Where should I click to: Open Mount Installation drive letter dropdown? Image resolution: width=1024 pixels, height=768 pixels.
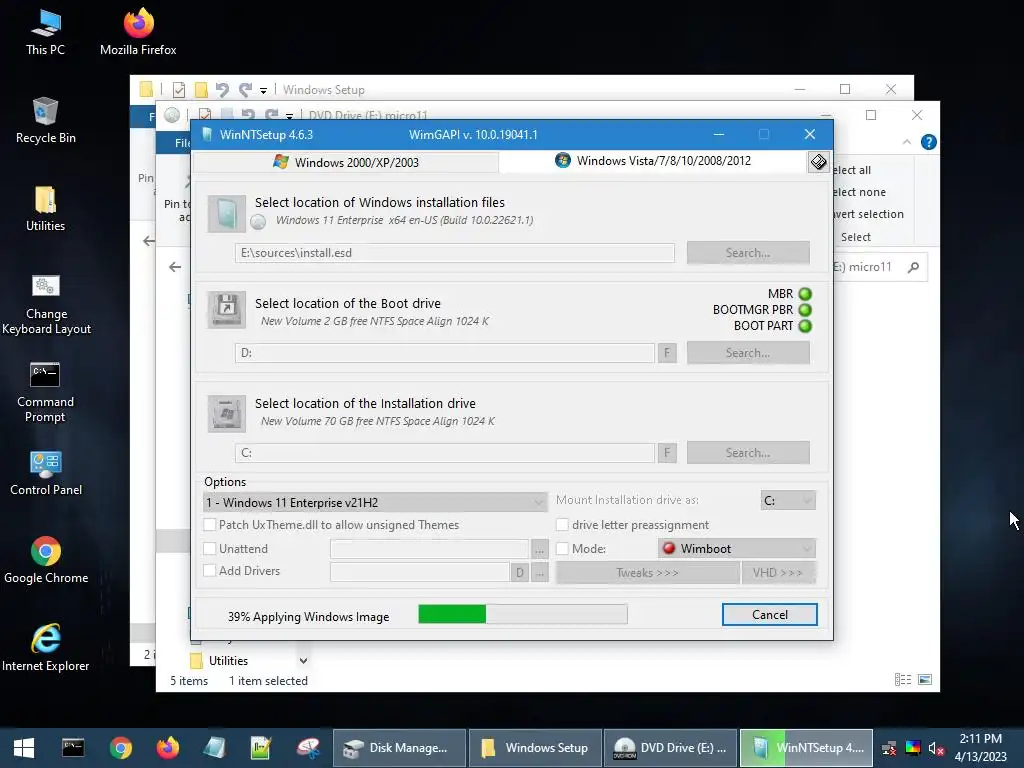click(788, 501)
